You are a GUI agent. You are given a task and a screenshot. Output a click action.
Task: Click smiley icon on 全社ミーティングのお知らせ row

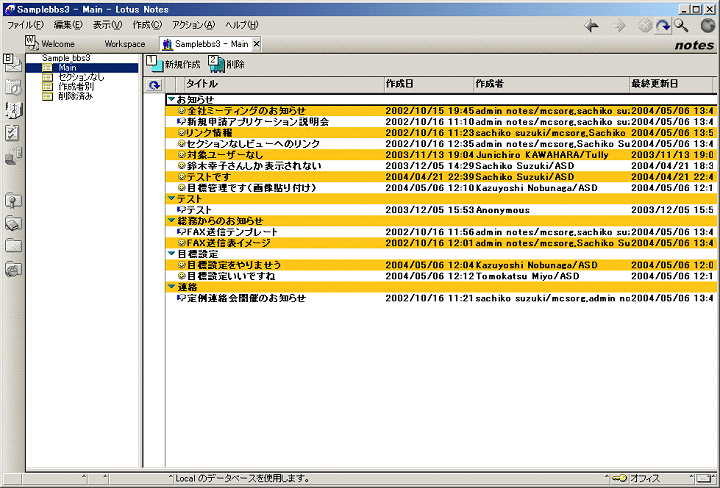point(181,111)
